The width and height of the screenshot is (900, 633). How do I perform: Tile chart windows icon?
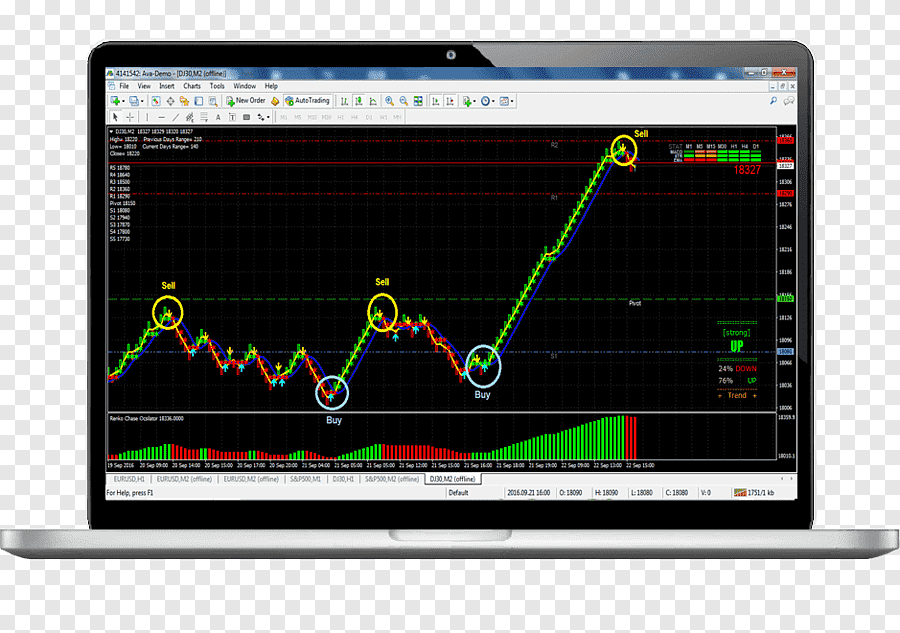coord(417,101)
